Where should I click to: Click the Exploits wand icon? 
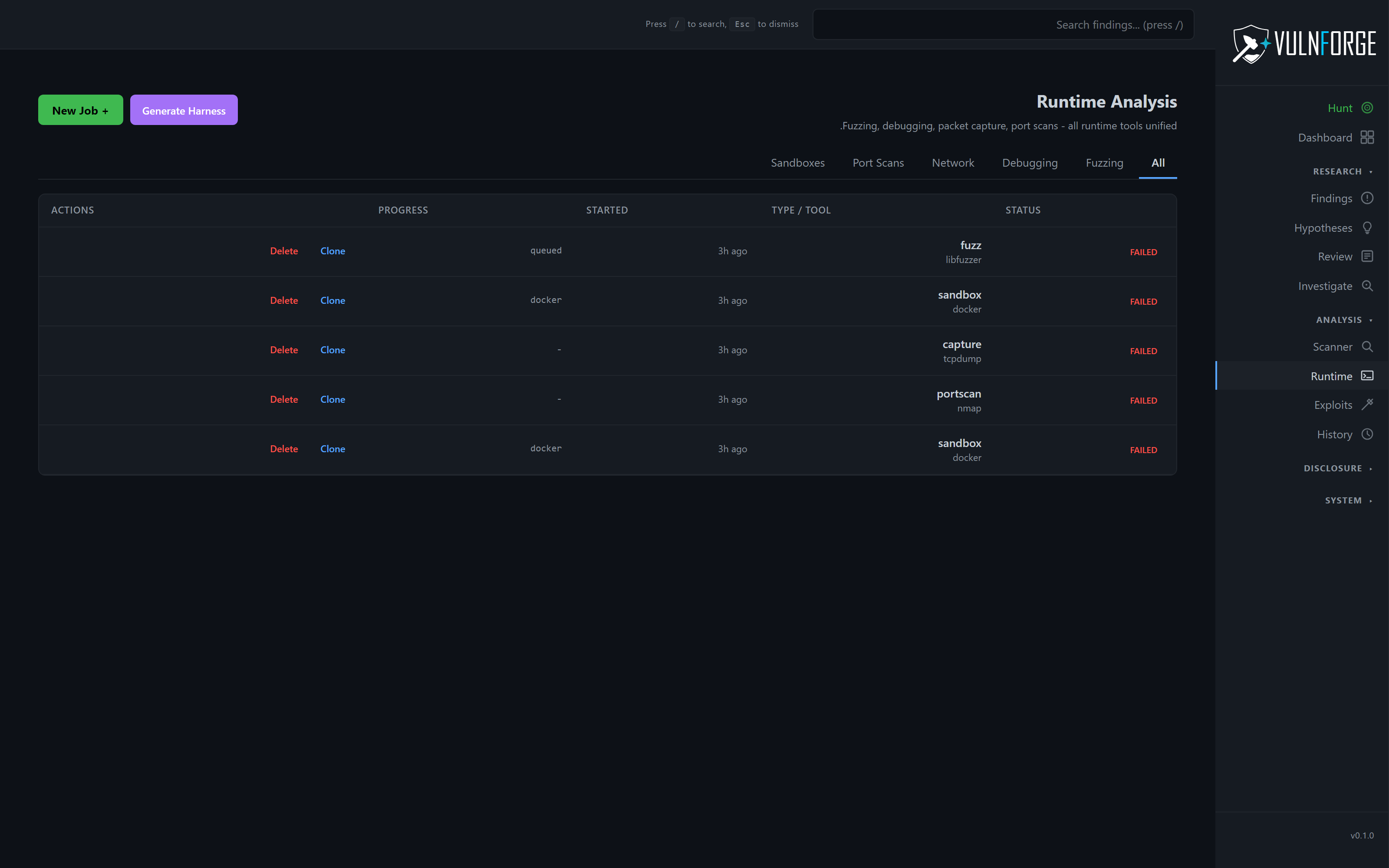tap(1367, 405)
